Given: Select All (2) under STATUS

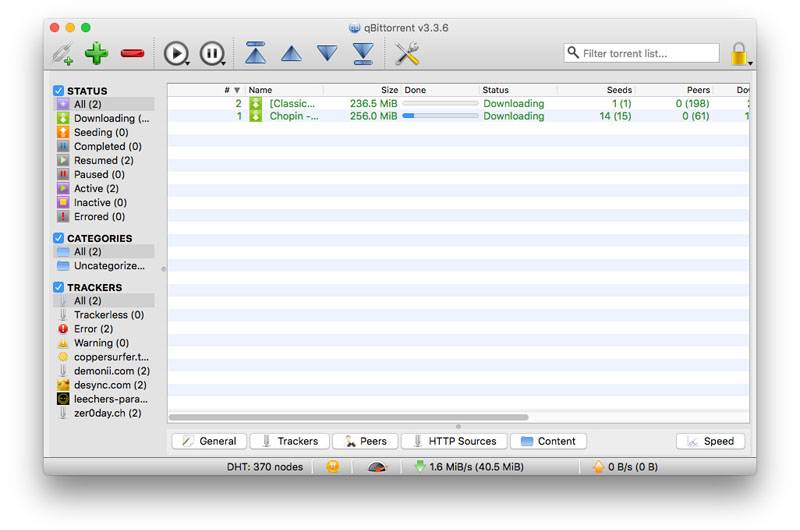Looking at the screenshot, I should coord(104,104).
